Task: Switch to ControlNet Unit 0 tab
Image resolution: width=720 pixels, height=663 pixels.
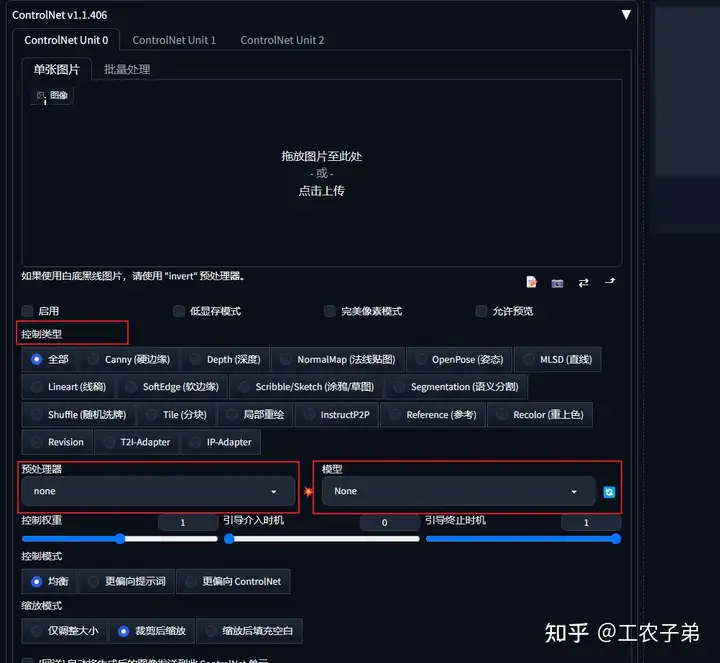Action: 66,40
